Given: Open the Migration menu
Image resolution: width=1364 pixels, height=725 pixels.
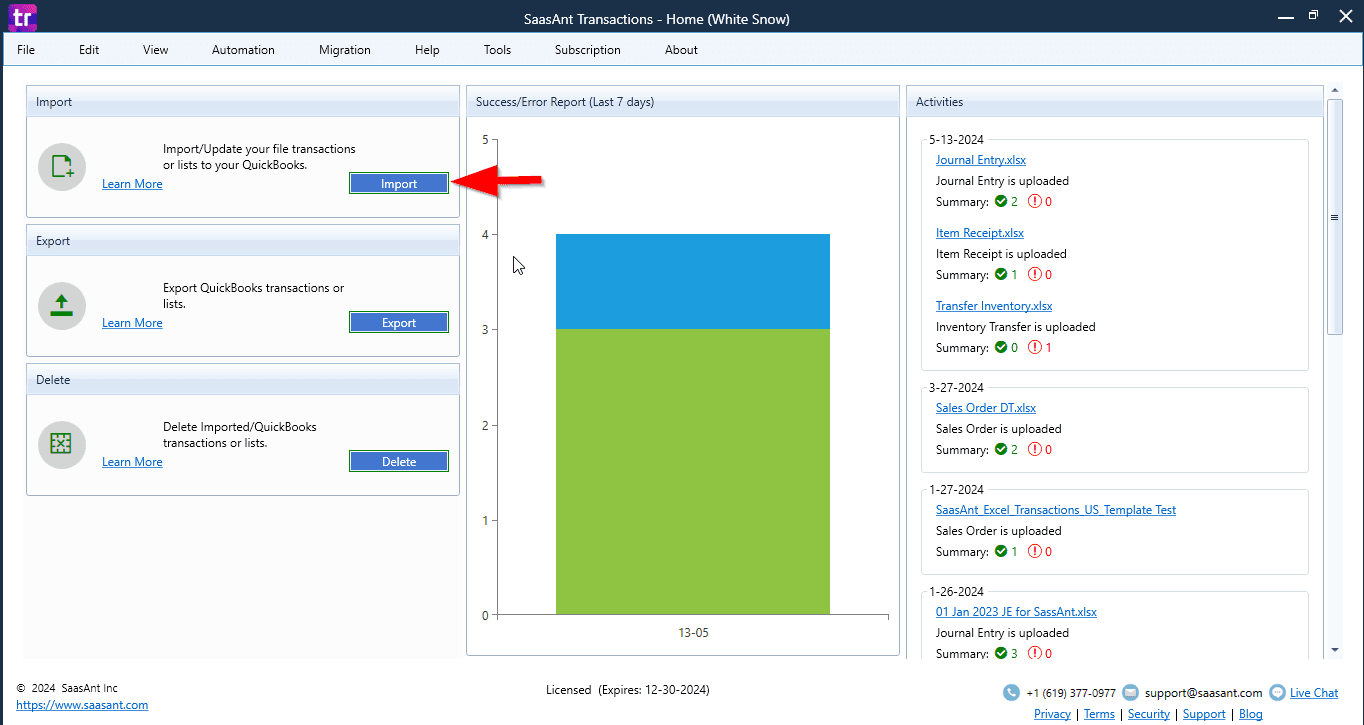Looking at the screenshot, I should [x=345, y=50].
